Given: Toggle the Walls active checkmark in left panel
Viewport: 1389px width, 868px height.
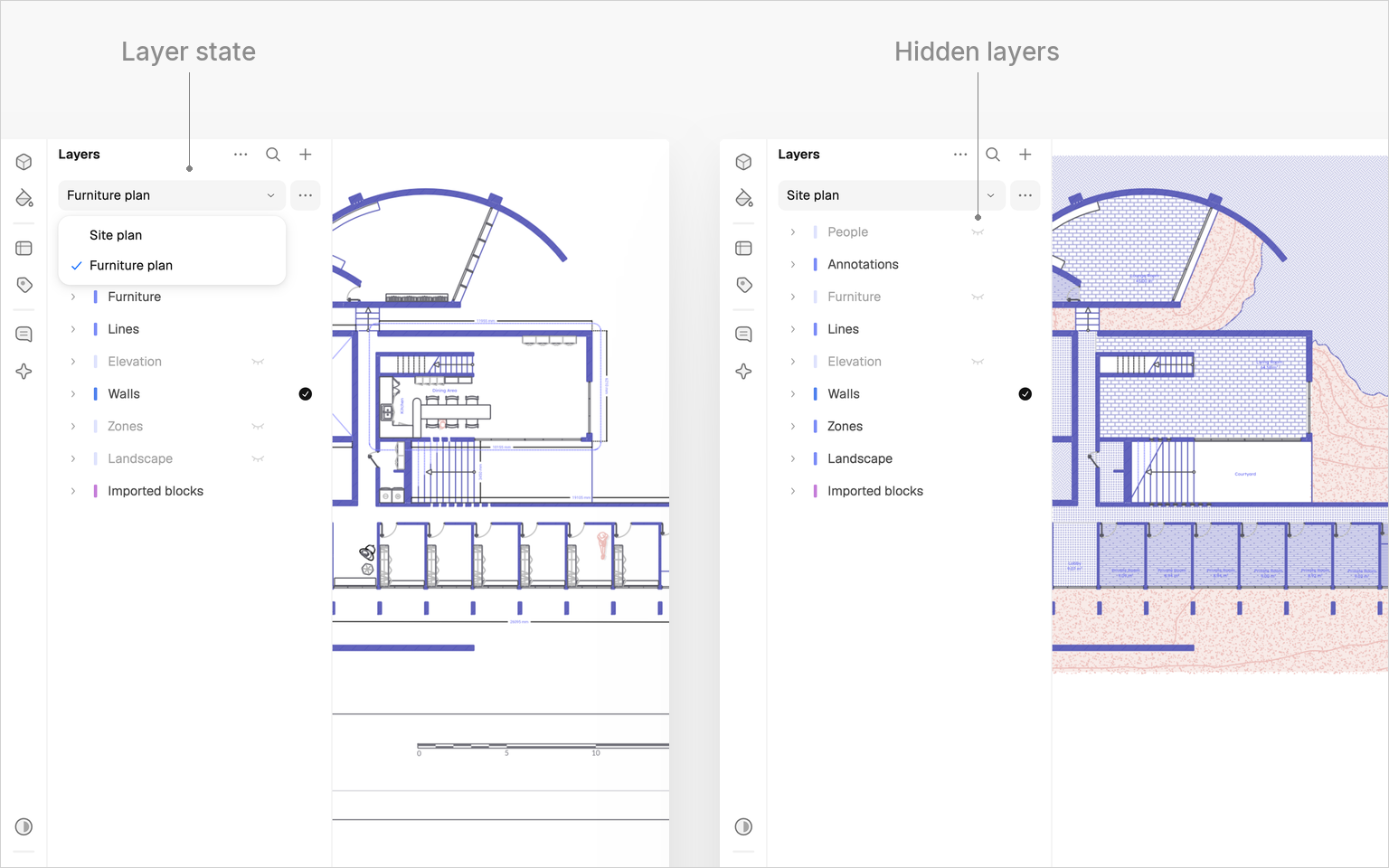Looking at the screenshot, I should tap(306, 394).
